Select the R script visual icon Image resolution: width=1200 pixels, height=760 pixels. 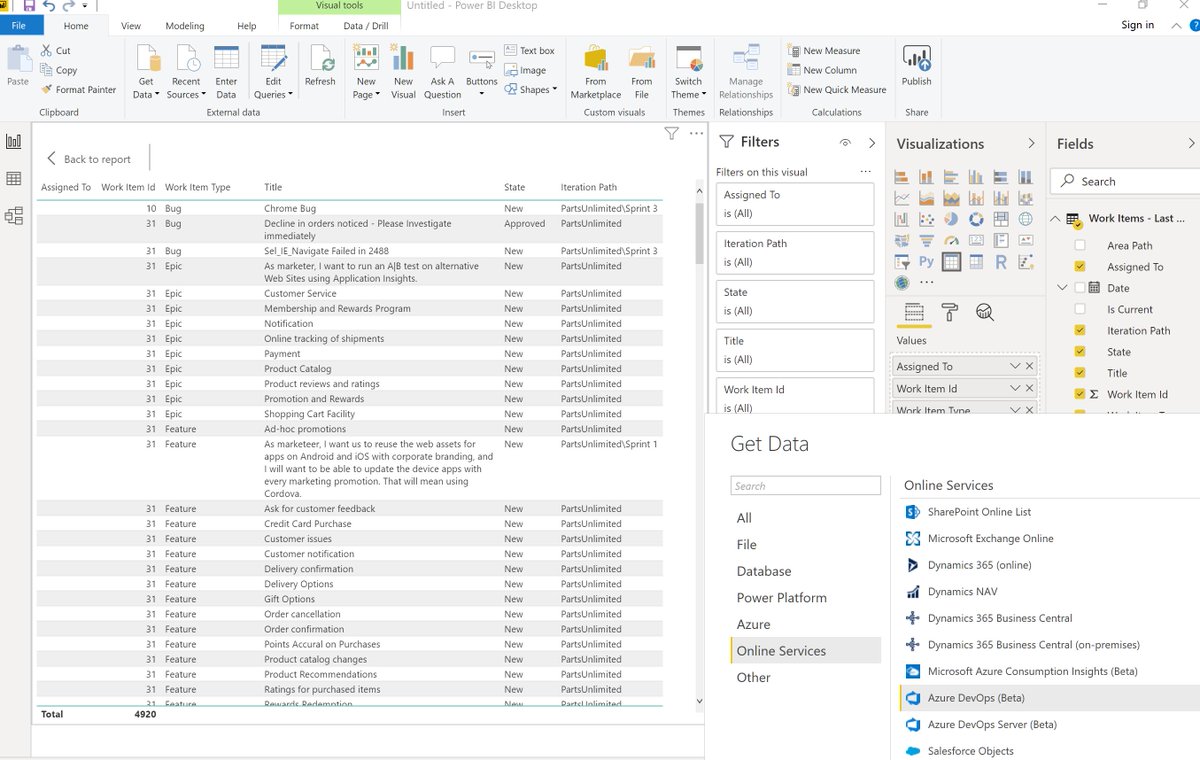pyautogui.click(x=1000, y=262)
